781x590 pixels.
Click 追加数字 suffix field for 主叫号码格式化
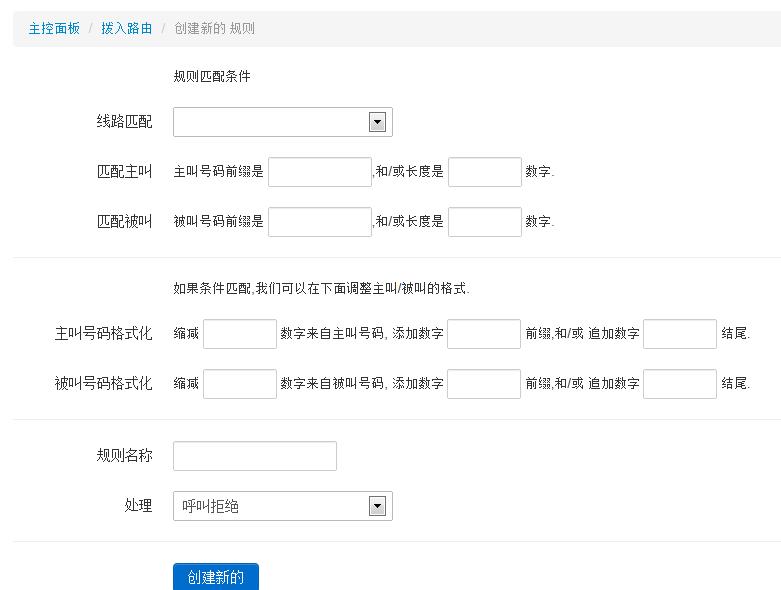(x=680, y=334)
